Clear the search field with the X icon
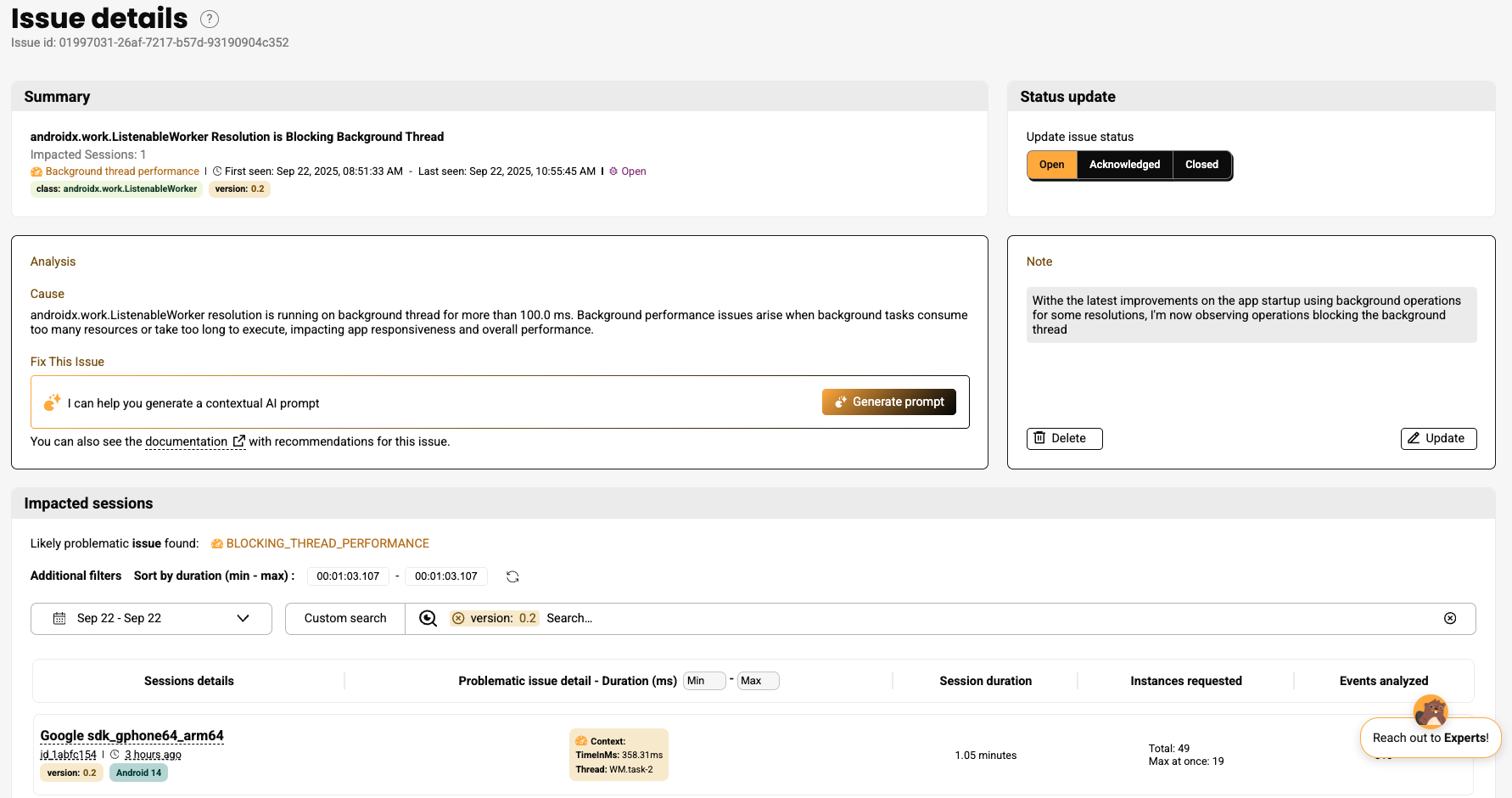Viewport: 1512px width, 798px height. pos(1450,619)
